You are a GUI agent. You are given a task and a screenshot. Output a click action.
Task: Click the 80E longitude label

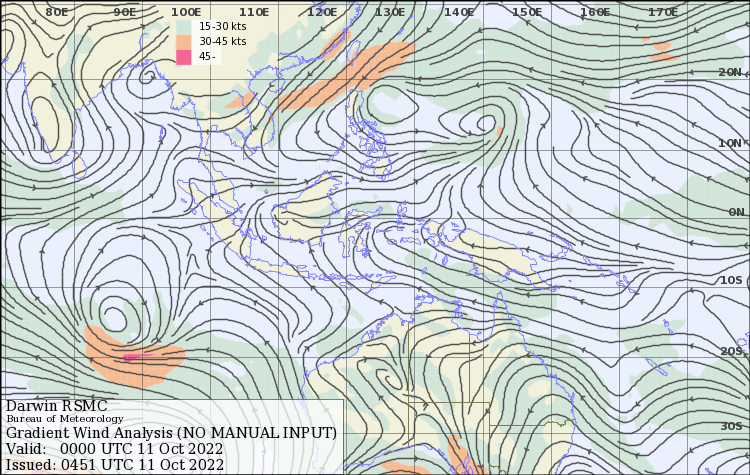tap(57, 12)
